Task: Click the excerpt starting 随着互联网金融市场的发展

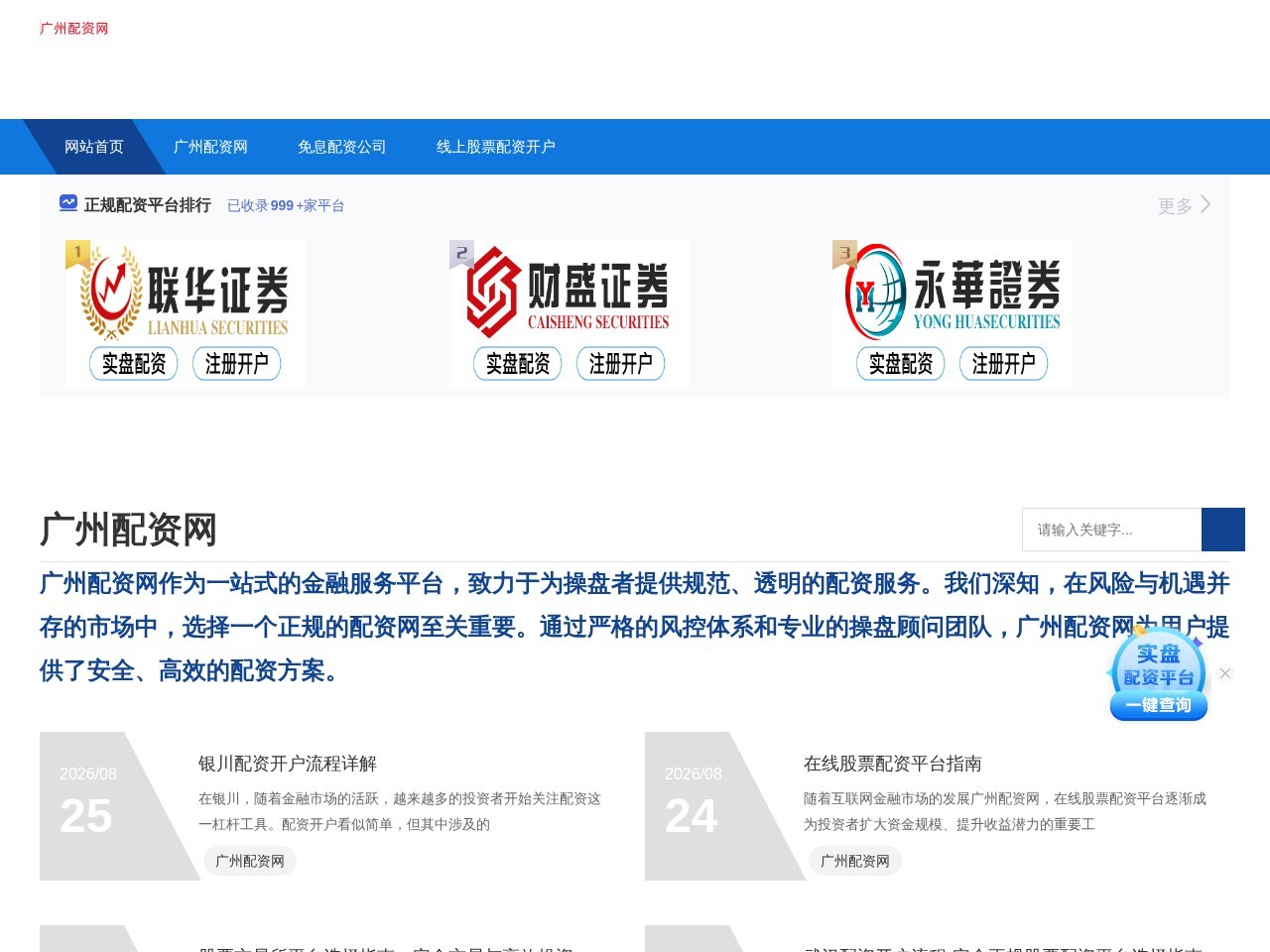Action: [1005, 811]
